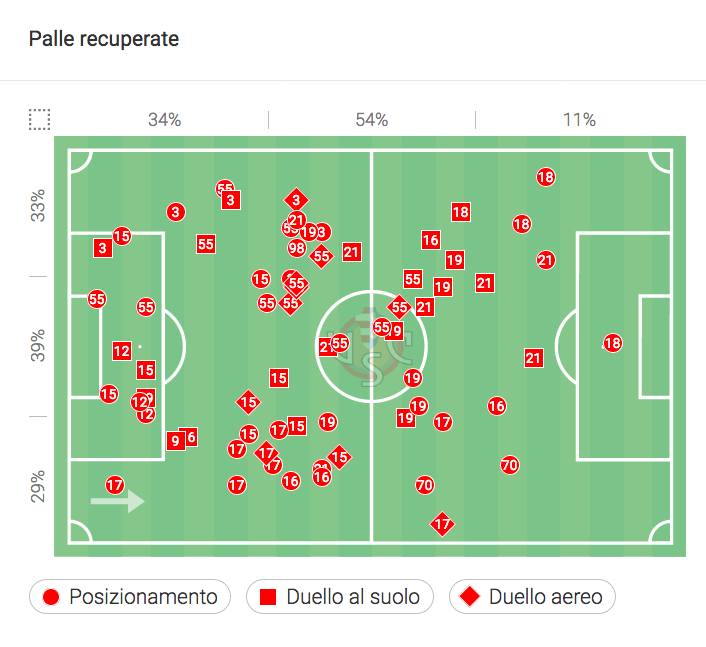Select the circle marker numbered 98
Screen dimensions: 706x647
[x=296, y=248]
